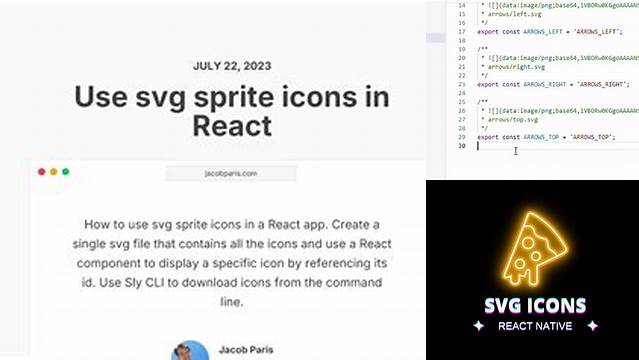Click the jacobparis.com address bar
The width and height of the screenshot is (639, 360).
point(231,173)
